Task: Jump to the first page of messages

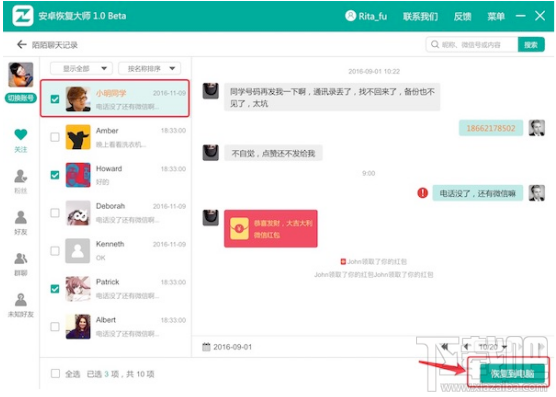Action: coord(445,347)
